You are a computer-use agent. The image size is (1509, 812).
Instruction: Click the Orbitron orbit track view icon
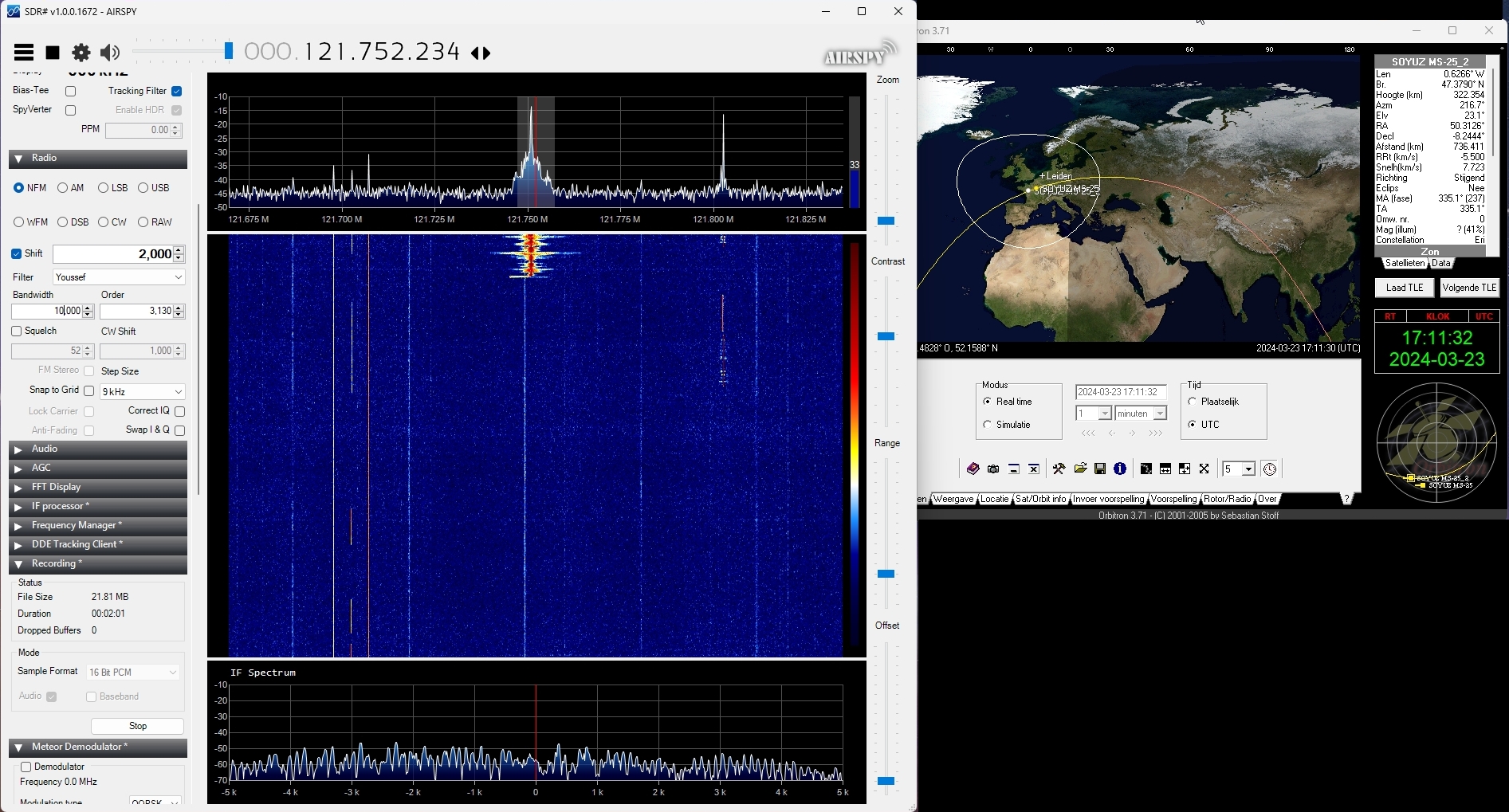click(x=1146, y=469)
